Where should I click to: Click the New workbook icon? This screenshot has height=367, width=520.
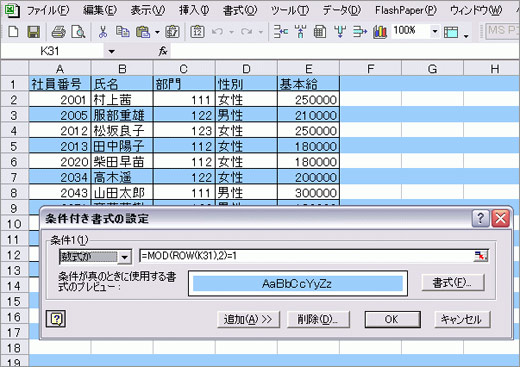(x=13, y=32)
